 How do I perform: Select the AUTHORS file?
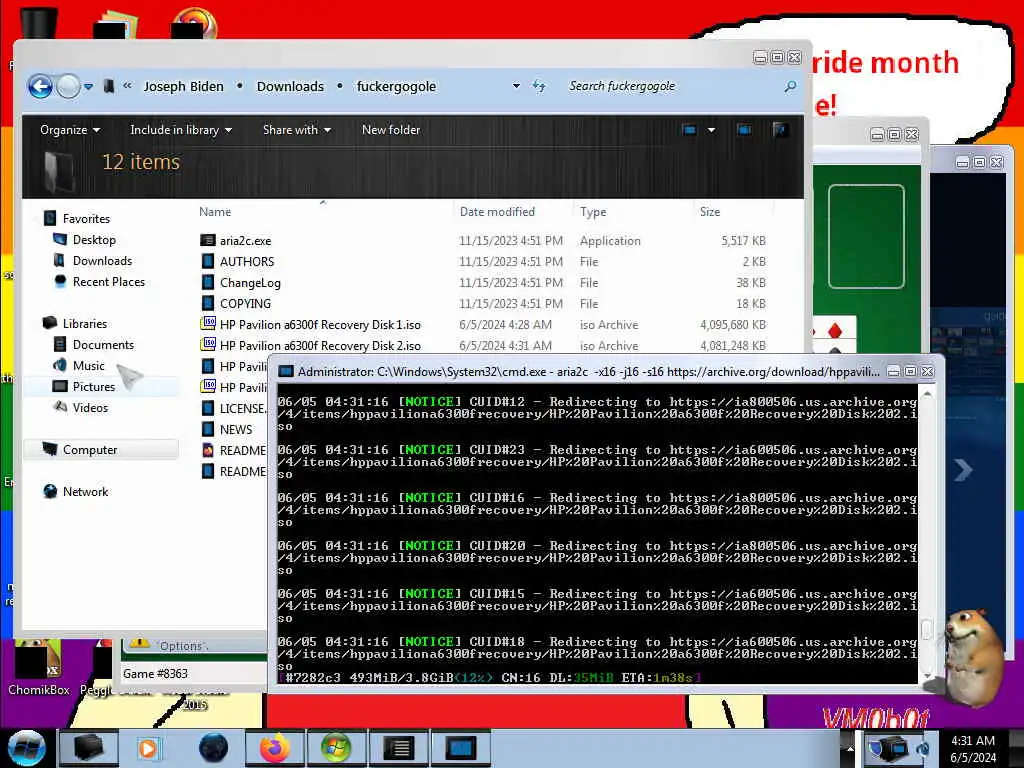[247, 261]
